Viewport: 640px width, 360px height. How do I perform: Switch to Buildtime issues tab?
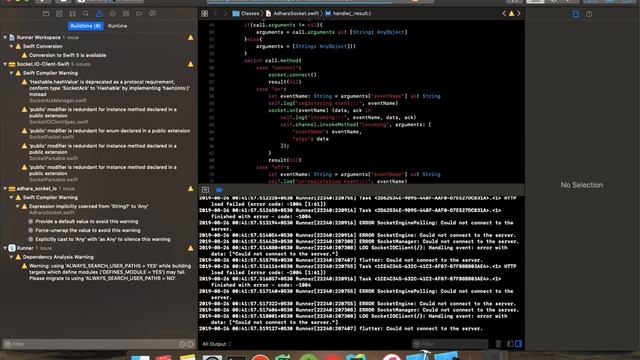click(x=86, y=26)
